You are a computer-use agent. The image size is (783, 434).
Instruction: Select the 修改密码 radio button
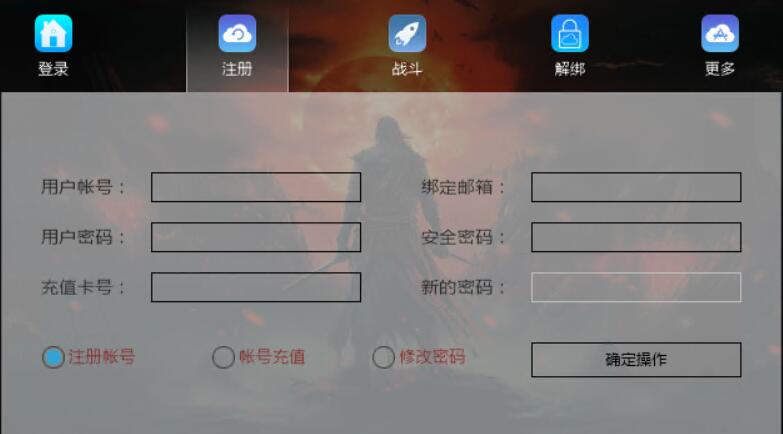click(x=384, y=357)
